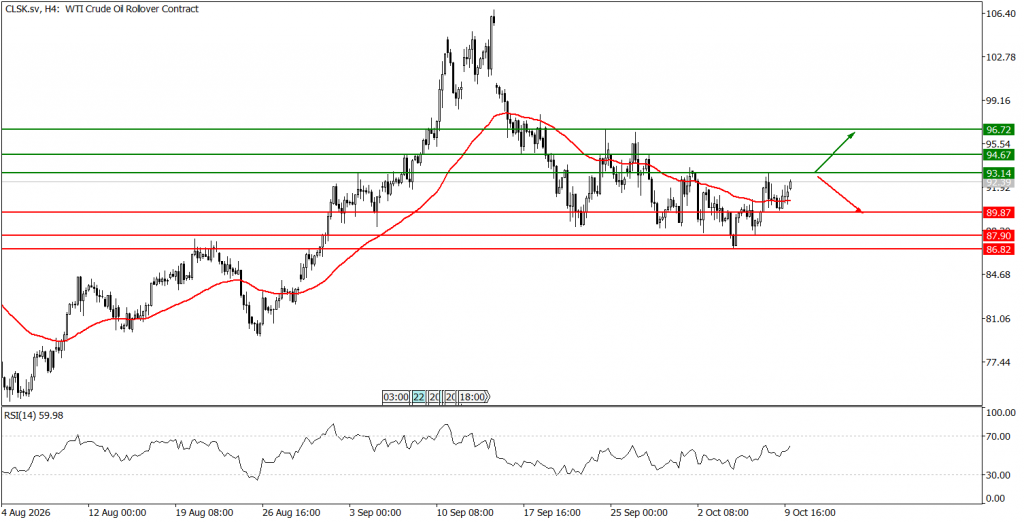This screenshot has height=522, width=1024.
Task: Click the 84.68 price scale value
Action: click(x=1001, y=275)
